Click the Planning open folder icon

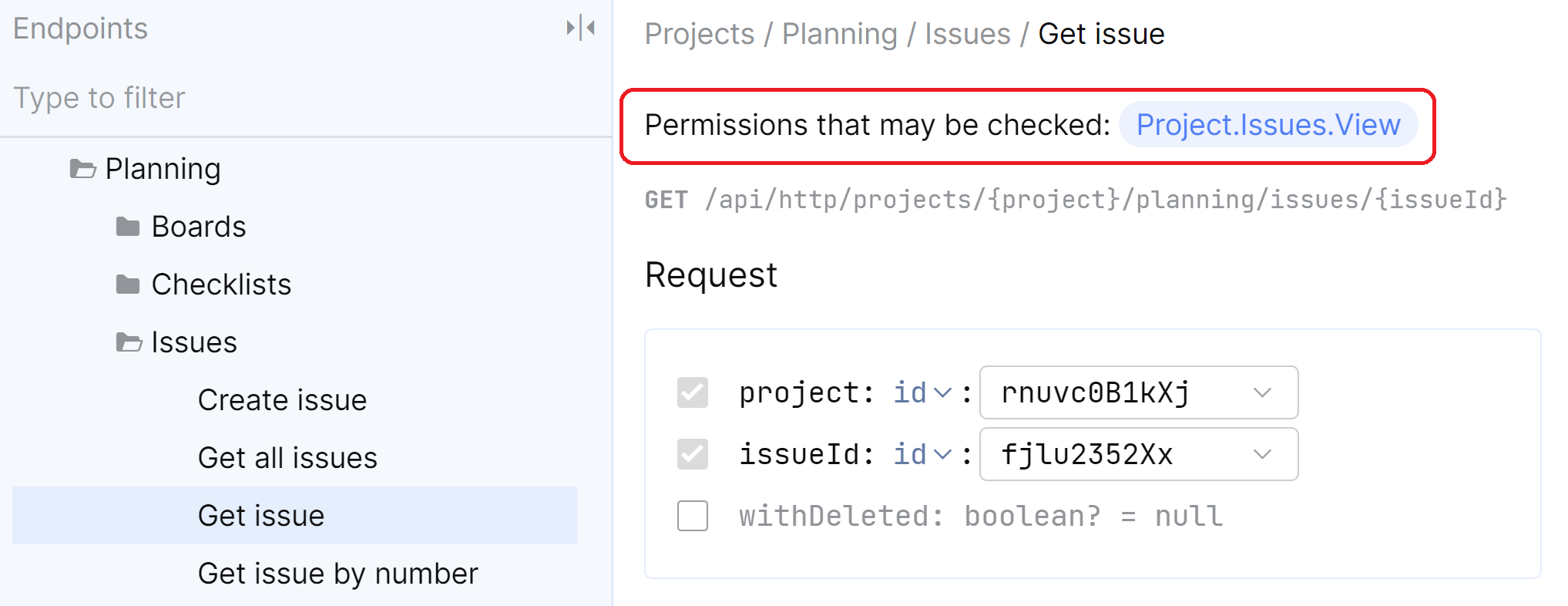(82, 169)
